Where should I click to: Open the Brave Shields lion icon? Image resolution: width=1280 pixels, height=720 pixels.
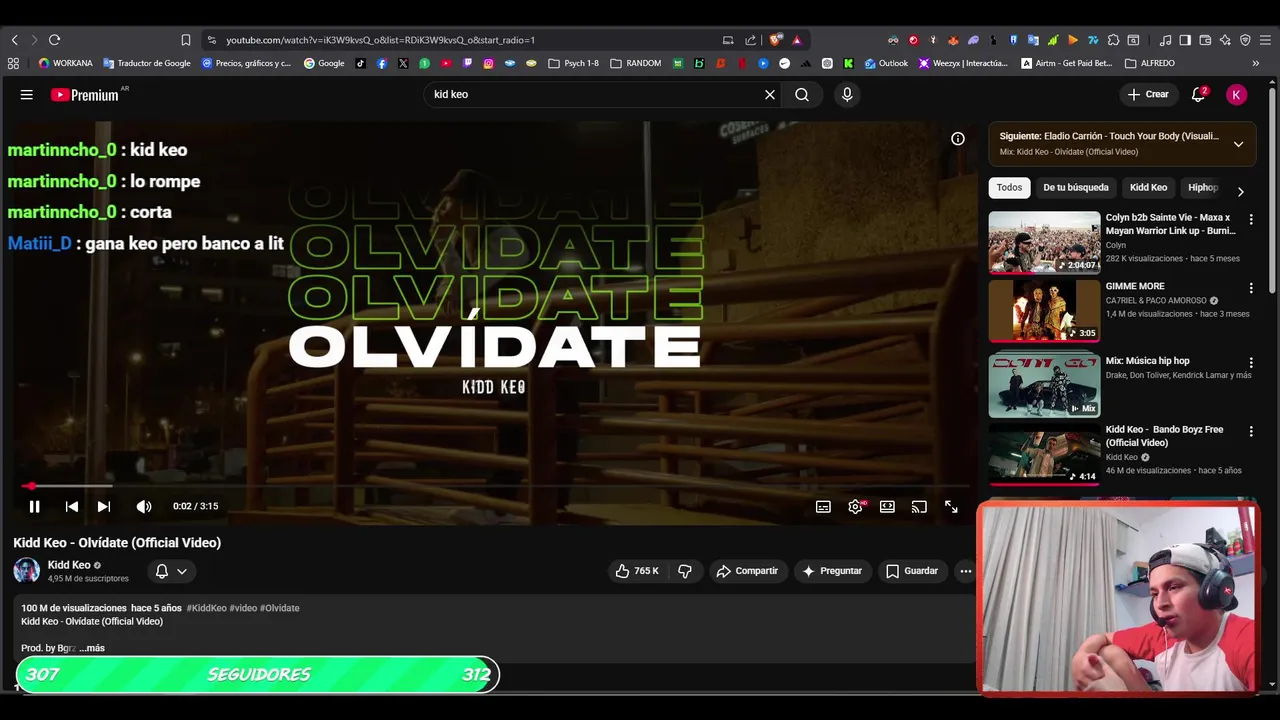775,40
